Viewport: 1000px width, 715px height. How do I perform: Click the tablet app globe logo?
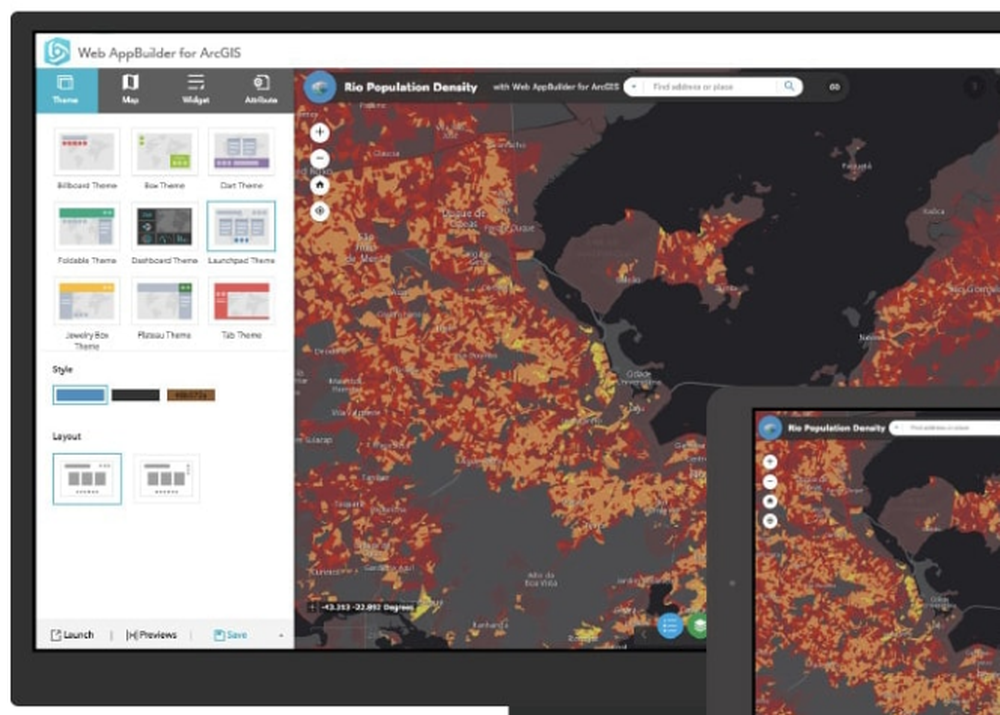point(770,428)
